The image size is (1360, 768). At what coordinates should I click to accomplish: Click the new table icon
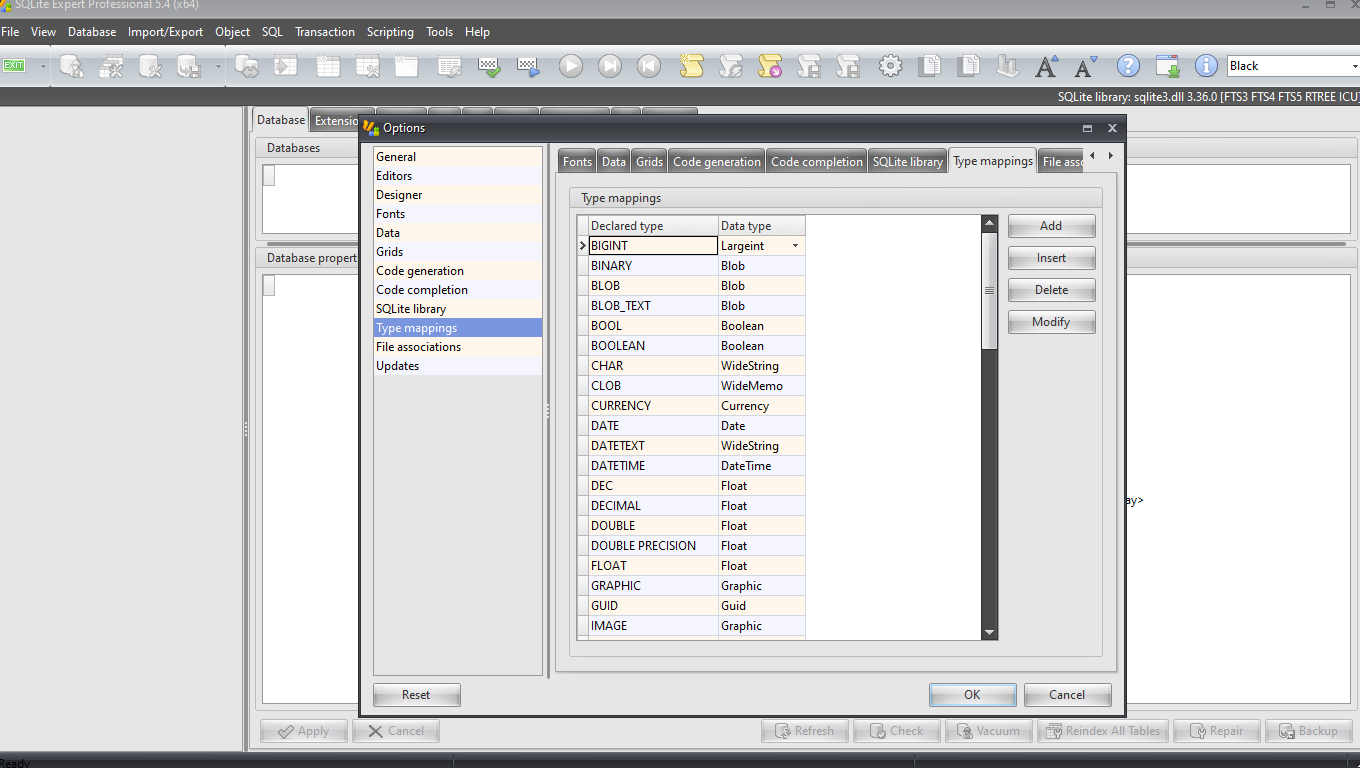(328, 66)
